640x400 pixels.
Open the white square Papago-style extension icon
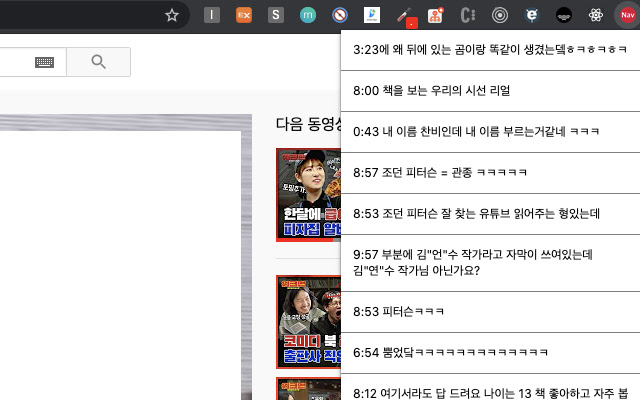point(372,16)
